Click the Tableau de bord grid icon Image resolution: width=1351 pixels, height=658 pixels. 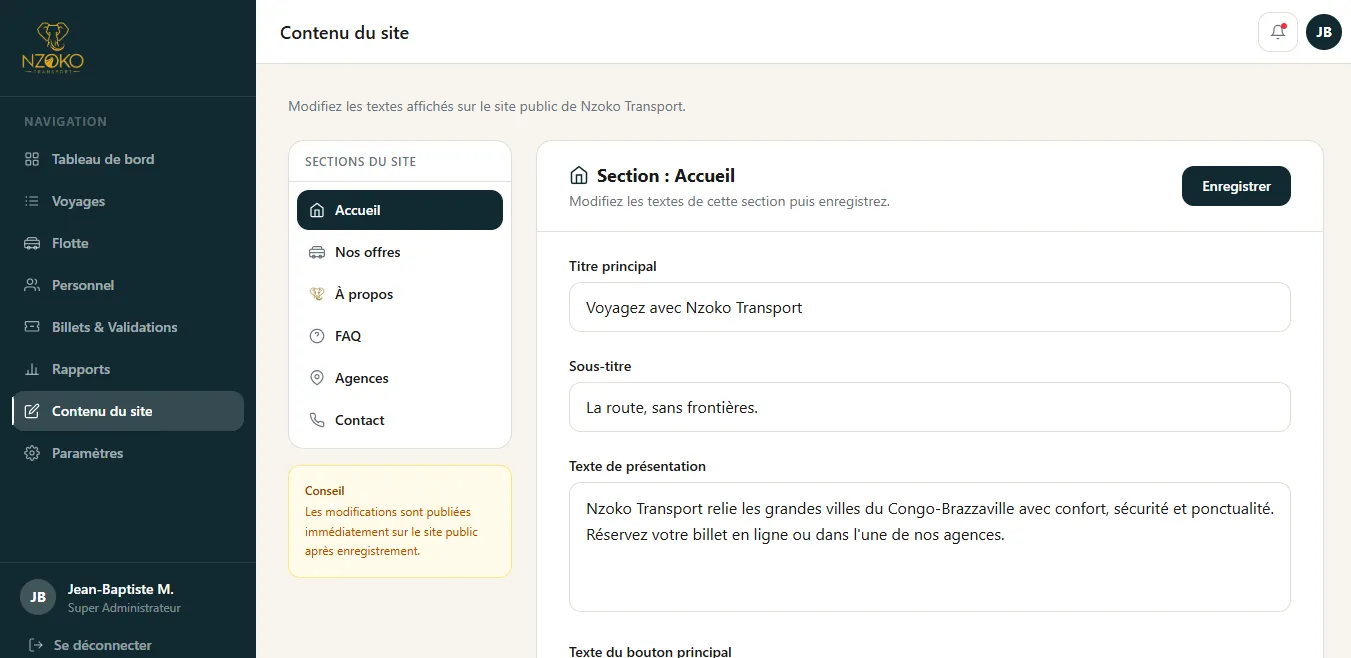click(32, 159)
